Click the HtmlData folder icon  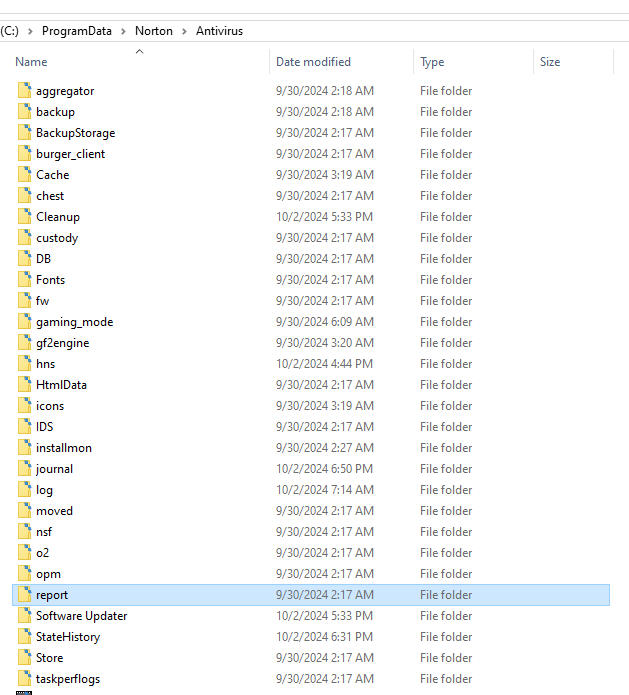[25, 384]
